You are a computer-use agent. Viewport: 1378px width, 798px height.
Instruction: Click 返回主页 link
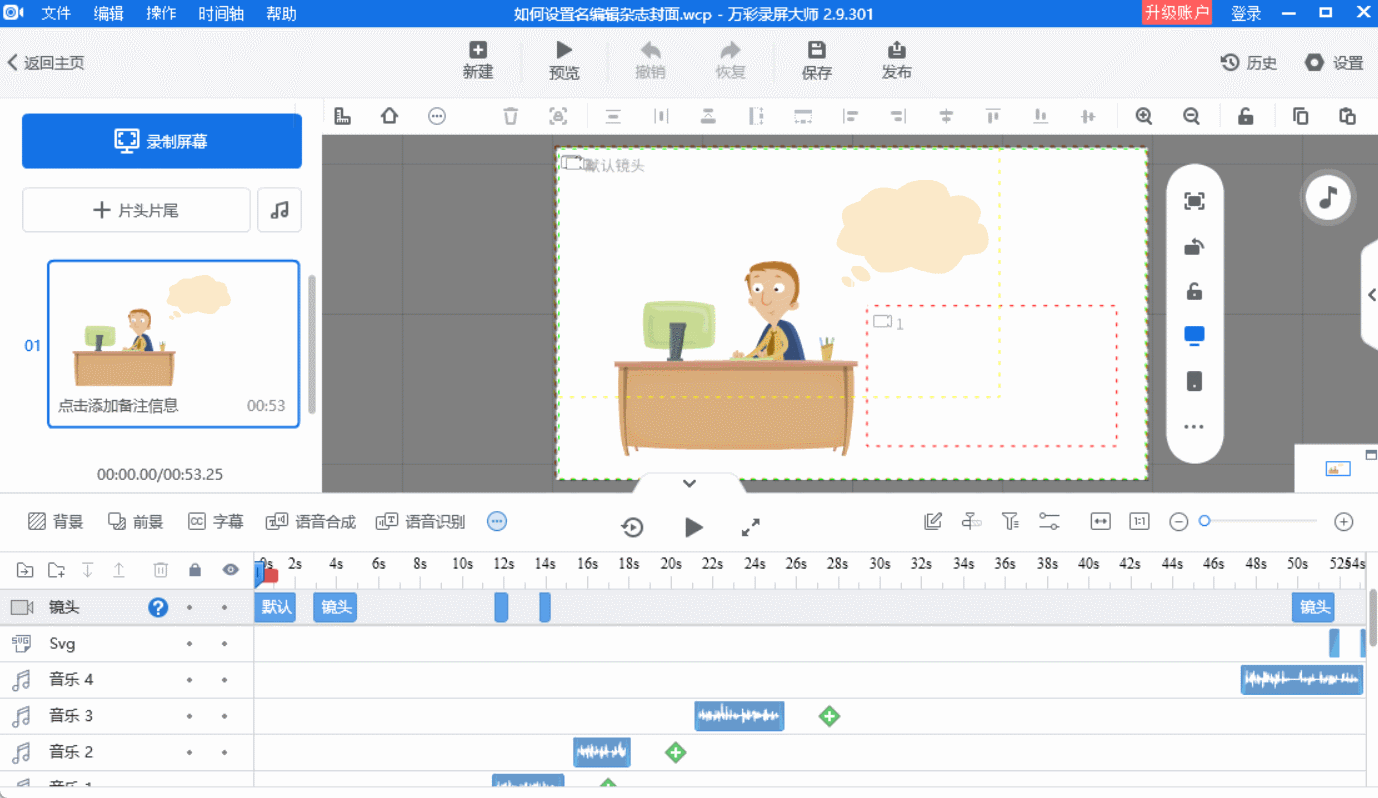click(x=46, y=63)
